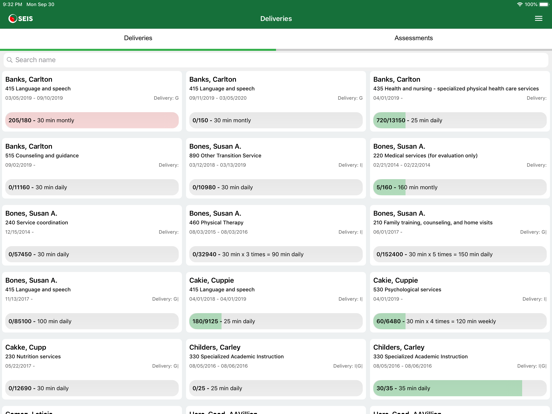Click '530 Psychological services' text
552x414 pixels.
(407, 289)
